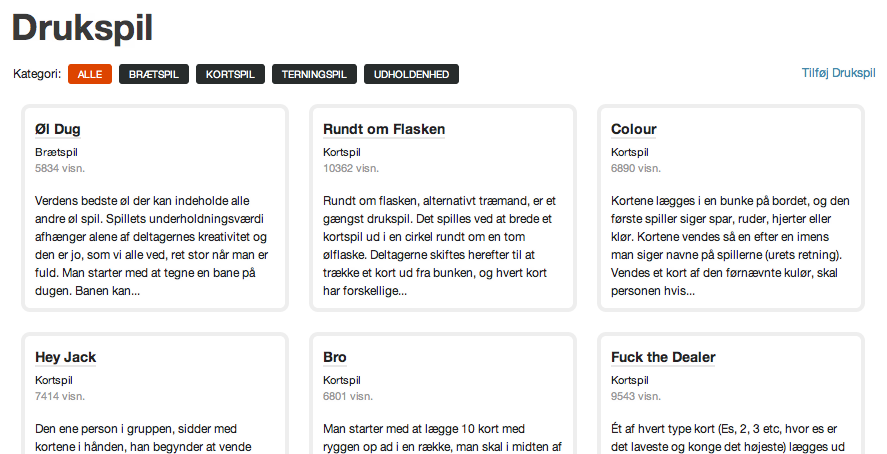Click the Drukspil page heading
Screen dimensions: 887x454
pyautogui.click(x=83, y=27)
